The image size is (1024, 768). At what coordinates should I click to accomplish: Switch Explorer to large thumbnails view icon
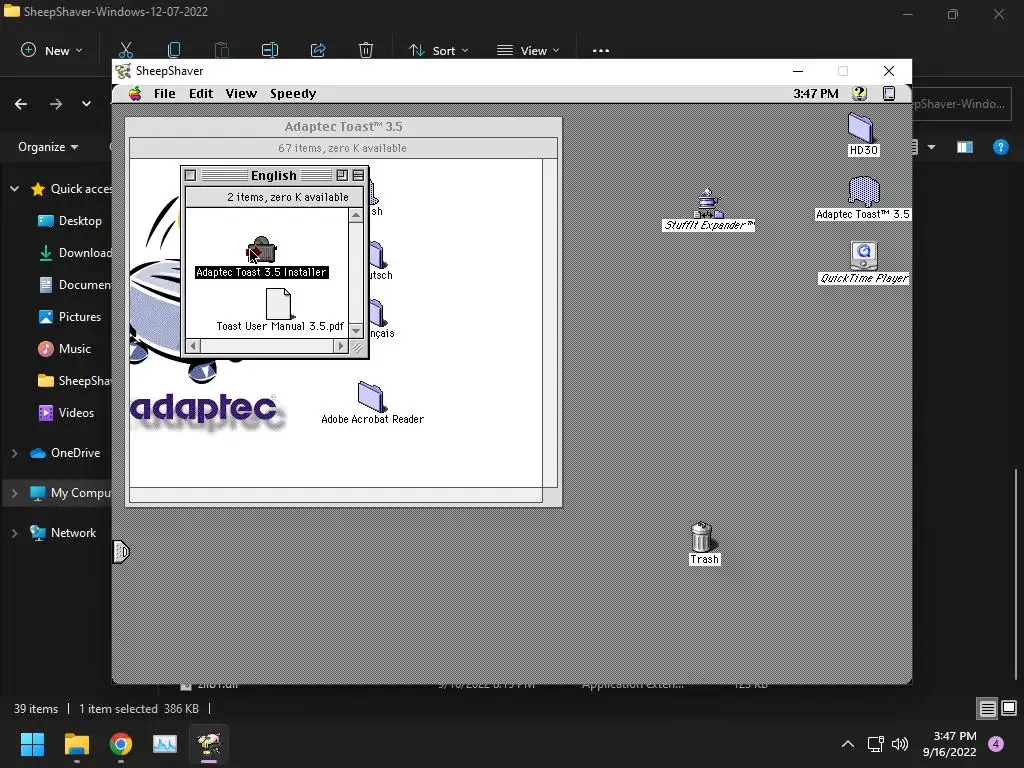tap(1009, 708)
